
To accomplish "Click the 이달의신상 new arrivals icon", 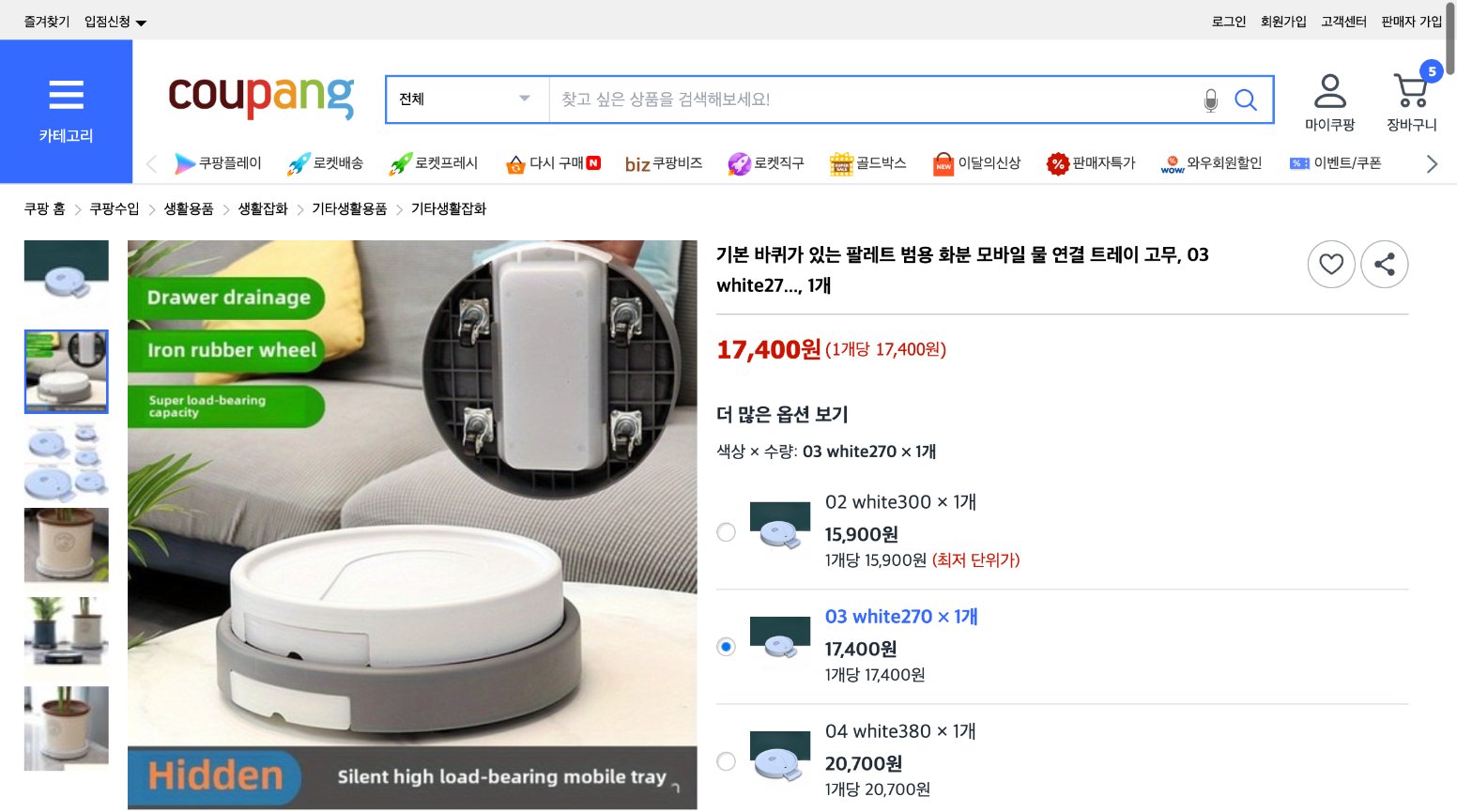I will pos(976,162).
